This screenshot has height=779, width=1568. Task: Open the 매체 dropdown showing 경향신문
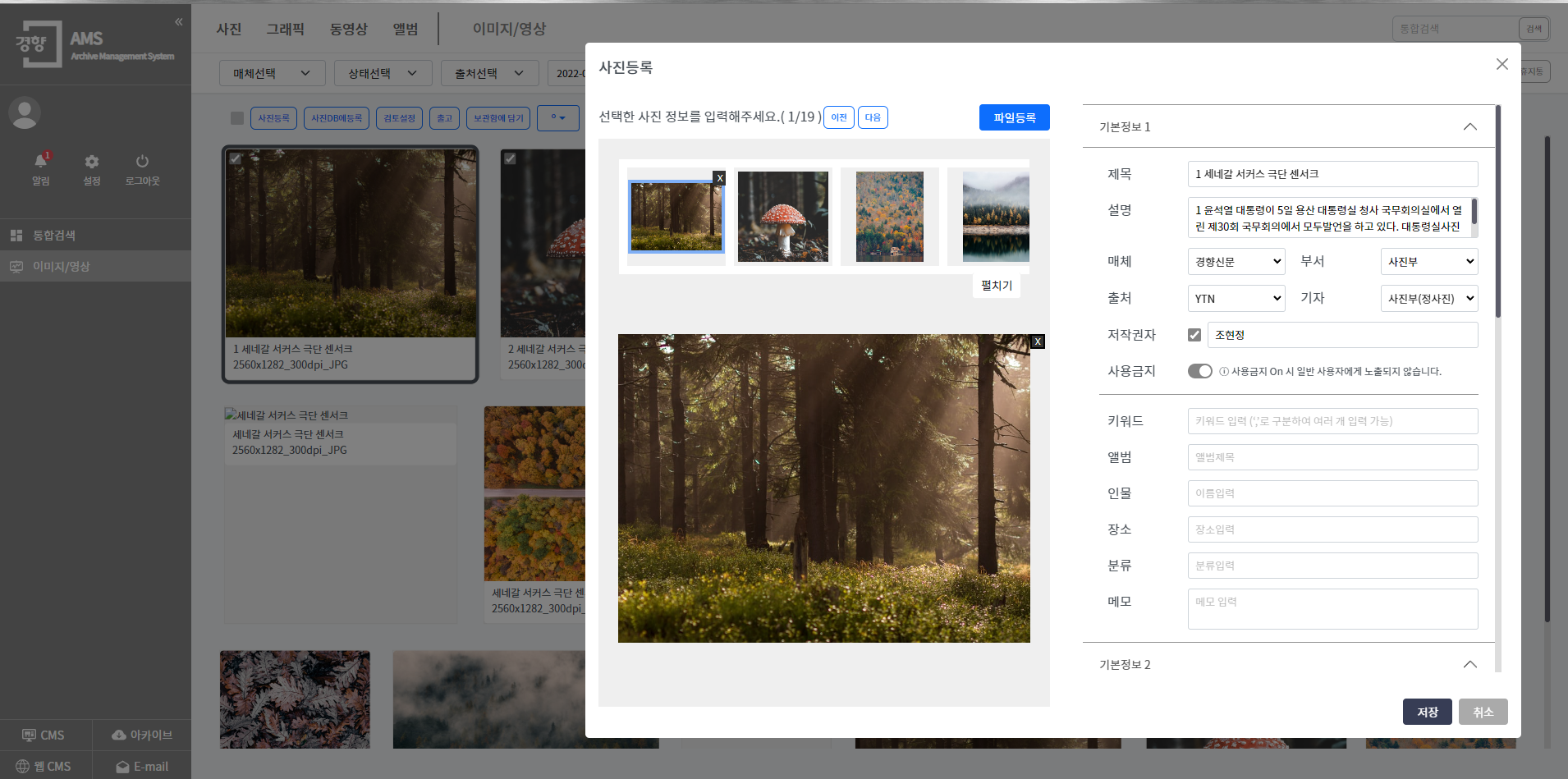(1236, 262)
